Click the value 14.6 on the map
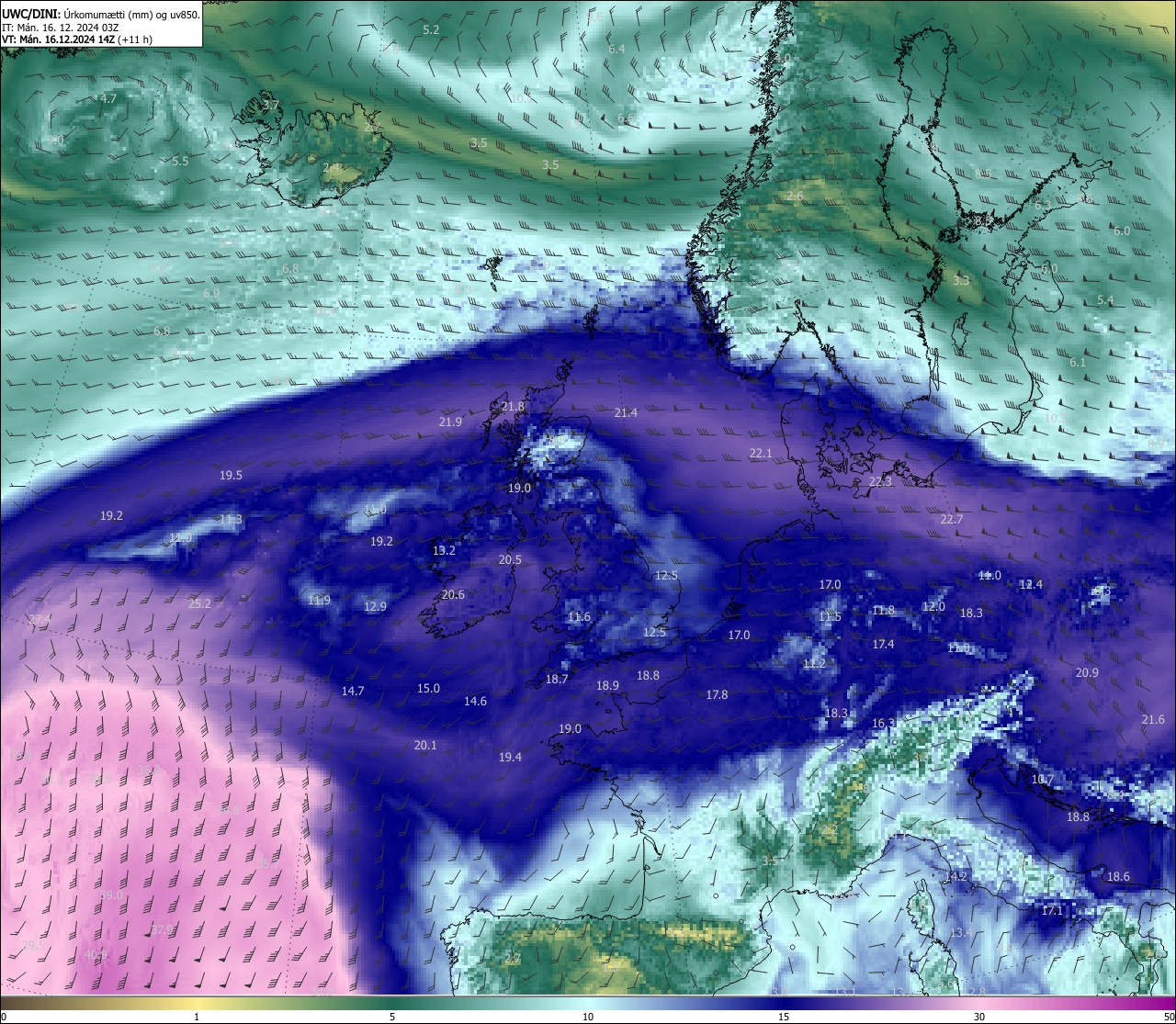This screenshot has height=1024, width=1176. click(475, 701)
